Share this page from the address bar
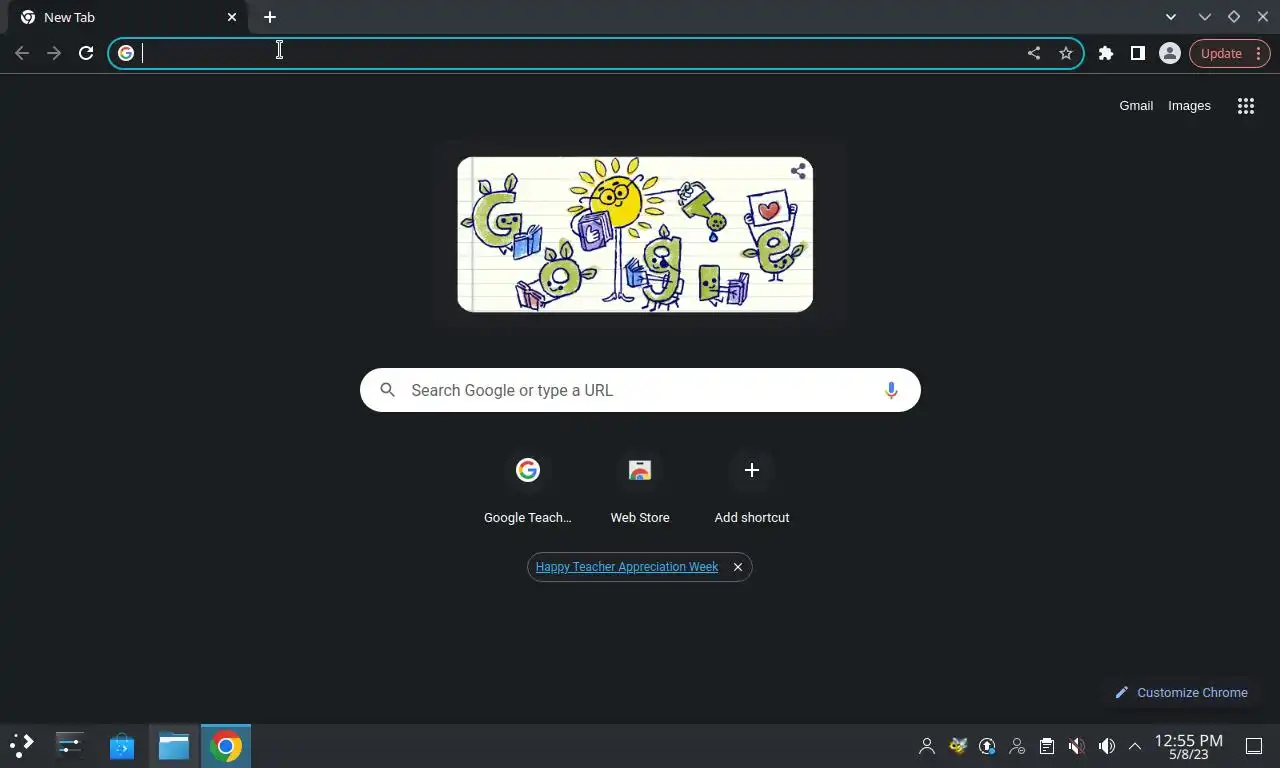 1034,53
